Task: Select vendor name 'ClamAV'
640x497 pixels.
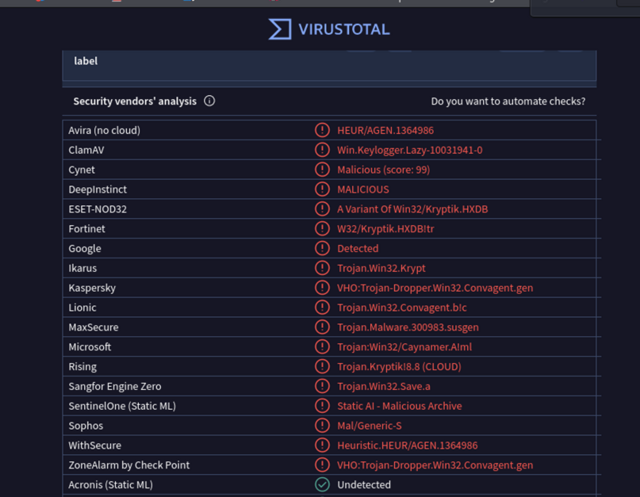Action: click(86, 150)
